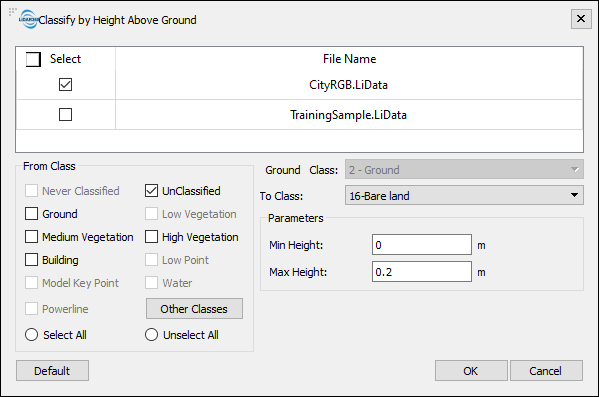Click the disabled Water checkbox

point(151,283)
